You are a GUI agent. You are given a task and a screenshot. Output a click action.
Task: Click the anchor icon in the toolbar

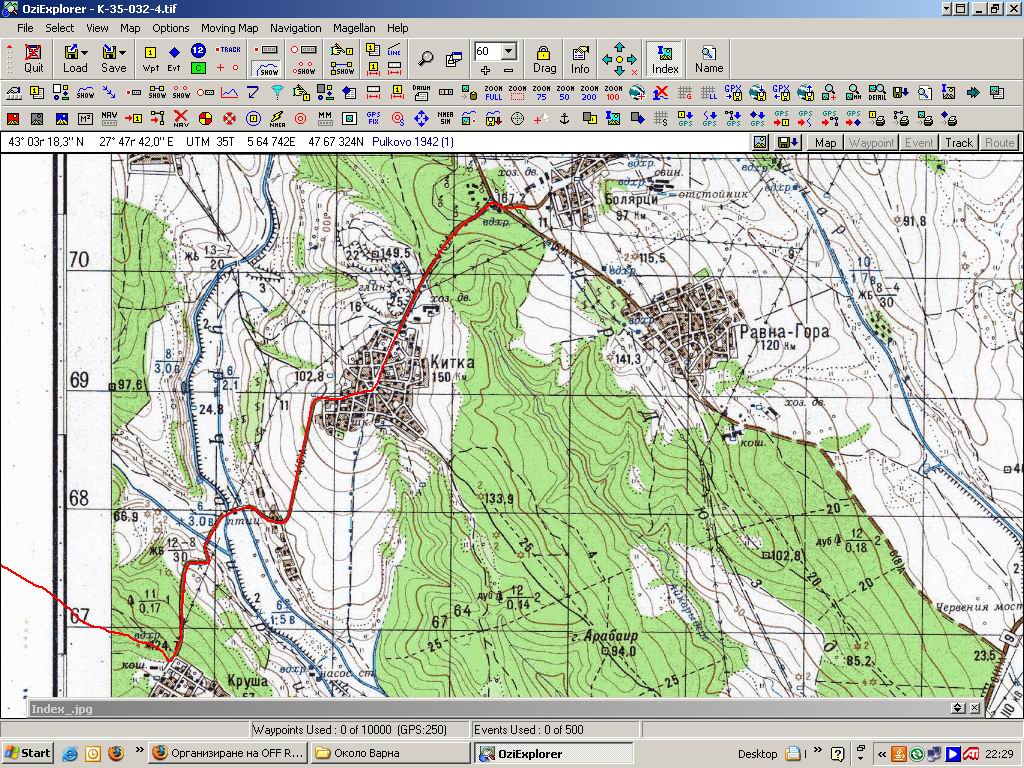tap(563, 119)
